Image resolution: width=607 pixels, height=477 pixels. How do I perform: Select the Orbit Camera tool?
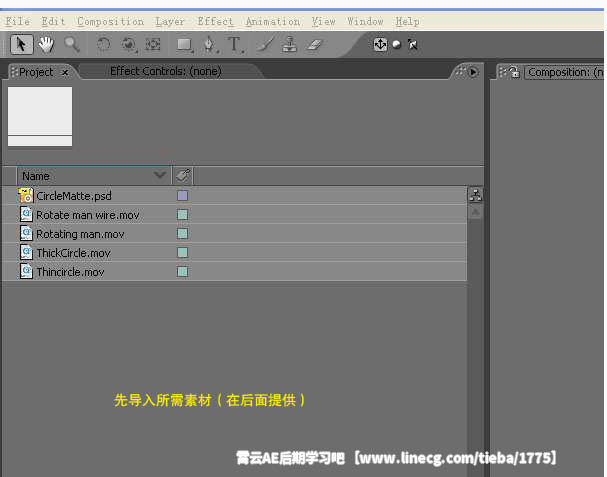129,45
